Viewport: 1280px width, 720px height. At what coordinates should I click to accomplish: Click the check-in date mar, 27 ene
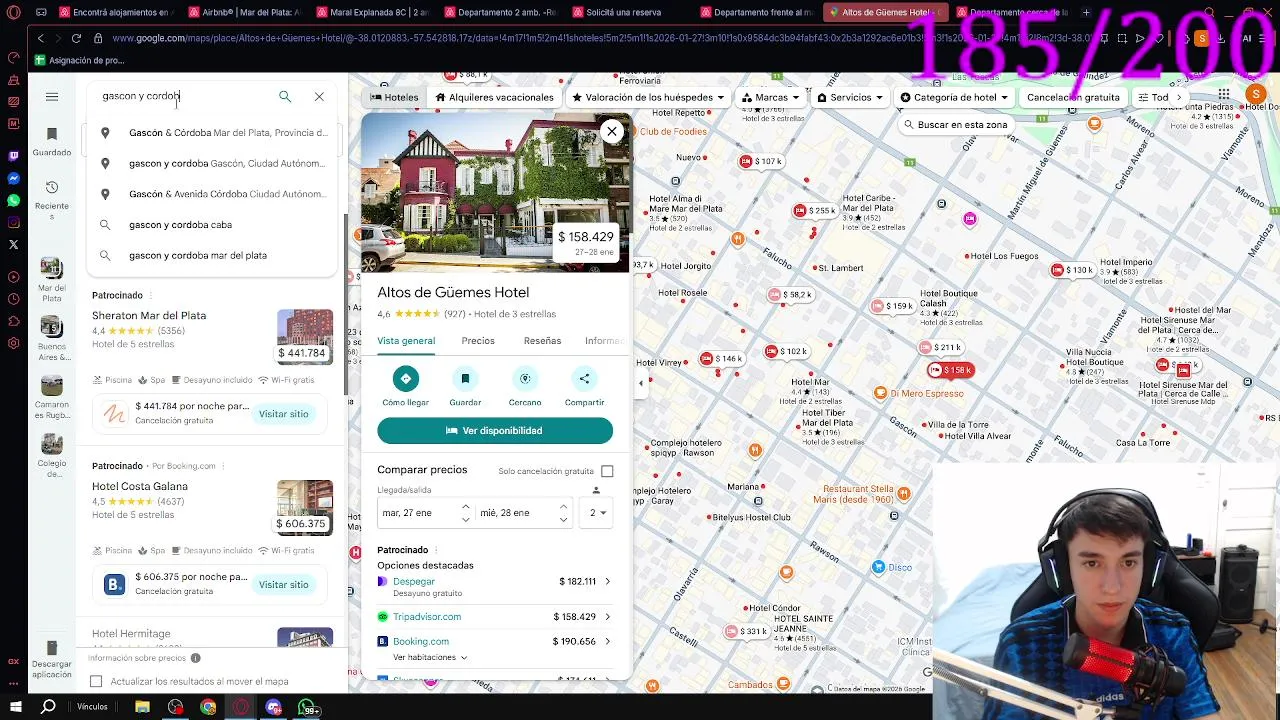pos(418,513)
